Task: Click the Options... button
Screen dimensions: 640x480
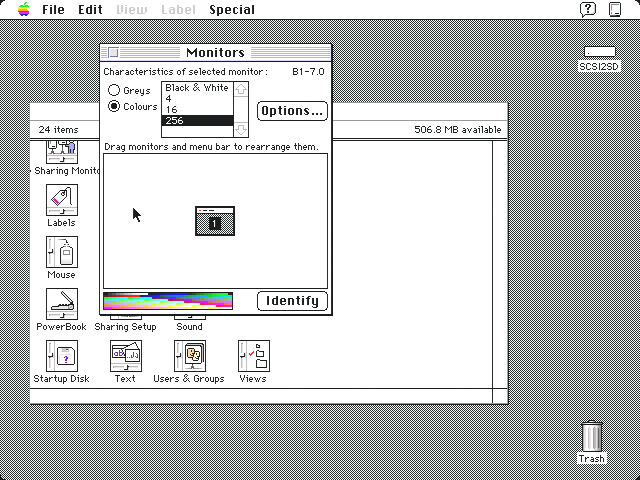Action: (292, 111)
